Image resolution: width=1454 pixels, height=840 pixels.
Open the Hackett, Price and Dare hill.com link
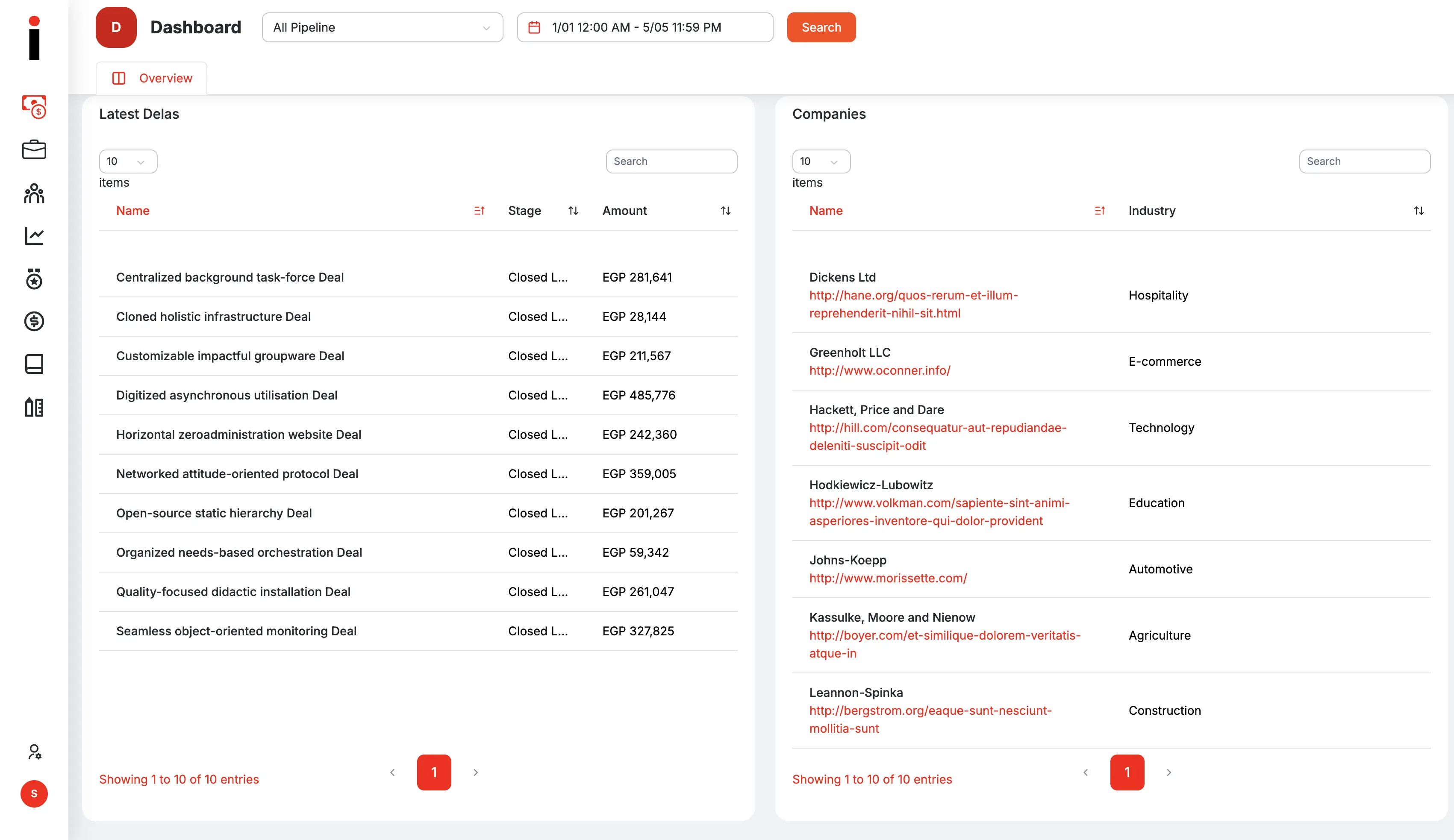tap(938, 437)
